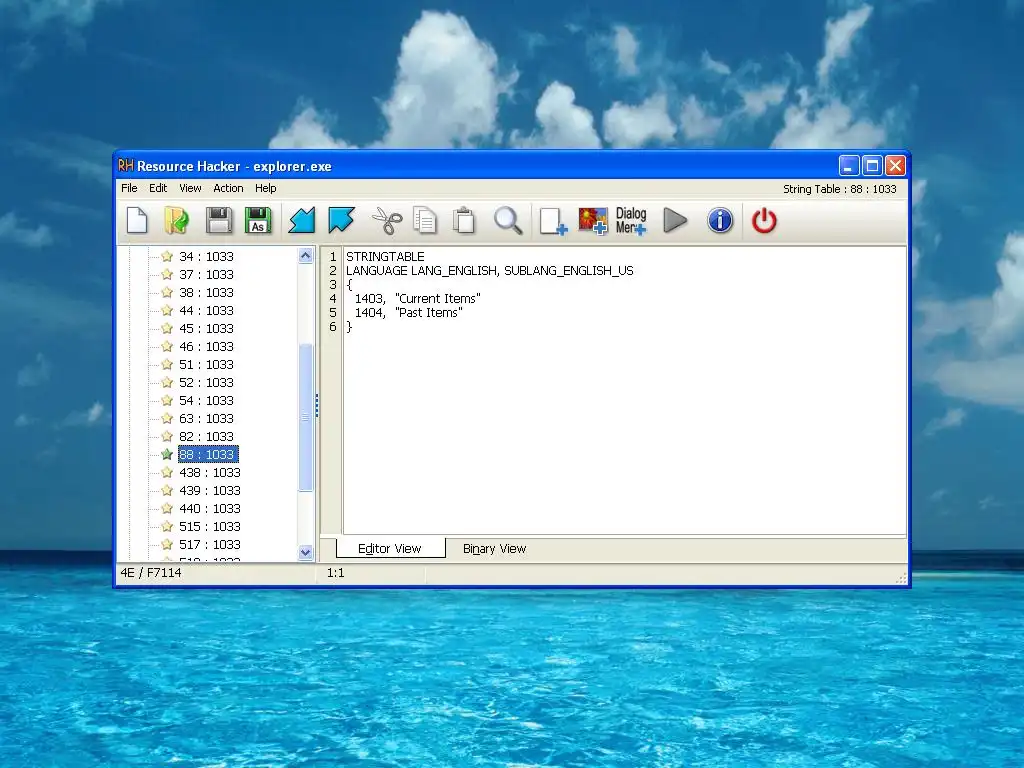Select tree item 44 : 1033
1024x768 pixels.
click(x=206, y=310)
